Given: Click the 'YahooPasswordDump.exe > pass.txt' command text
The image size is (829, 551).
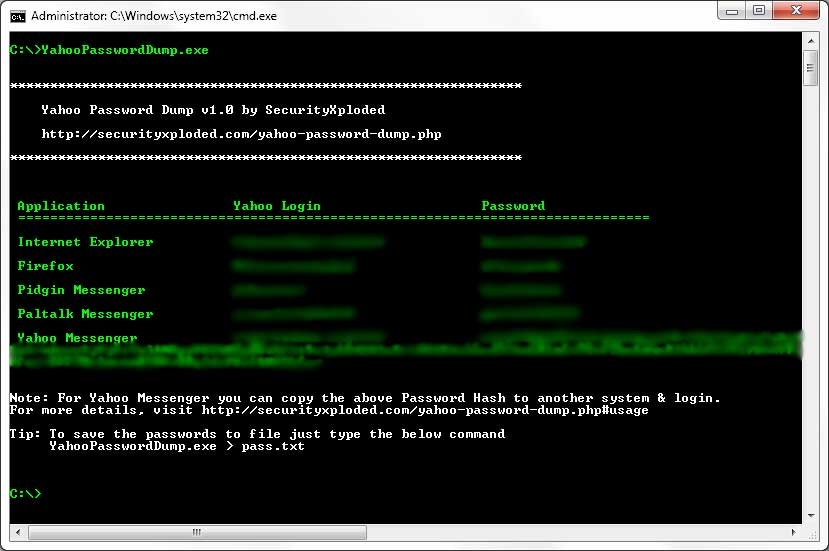Looking at the screenshot, I should click(x=177, y=446).
